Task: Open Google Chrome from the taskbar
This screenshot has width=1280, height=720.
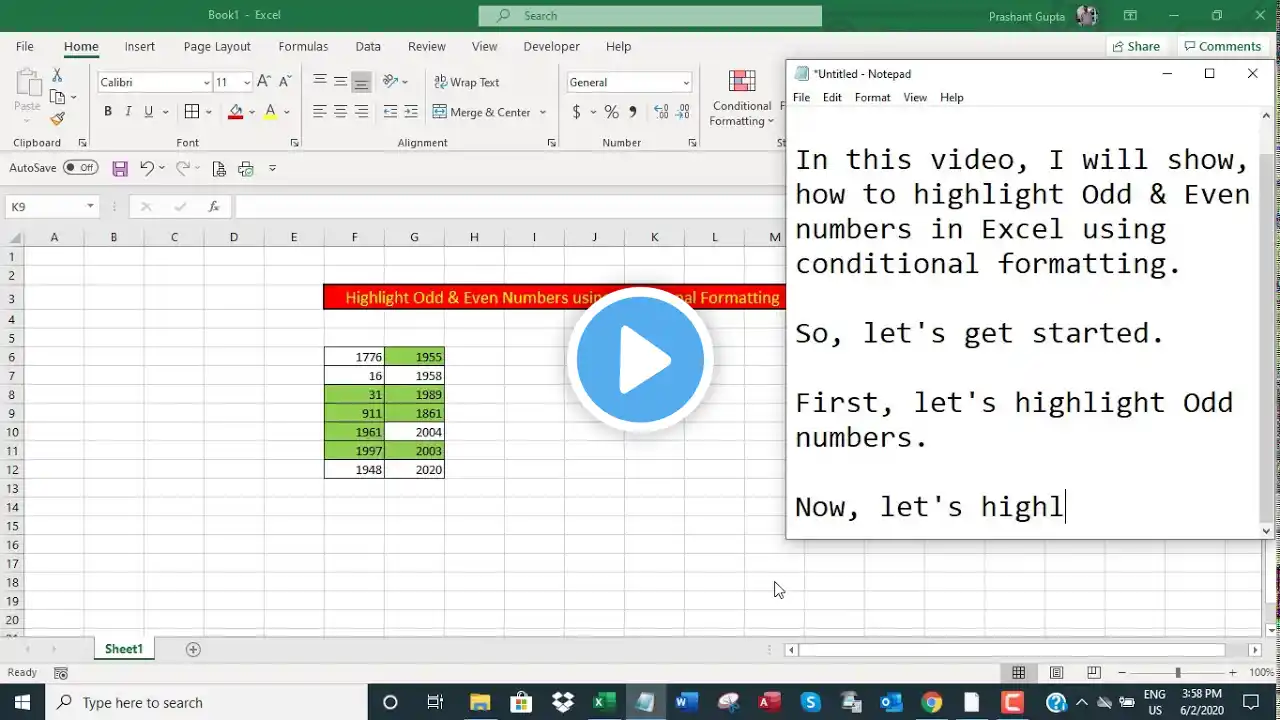Action: pos(931,702)
